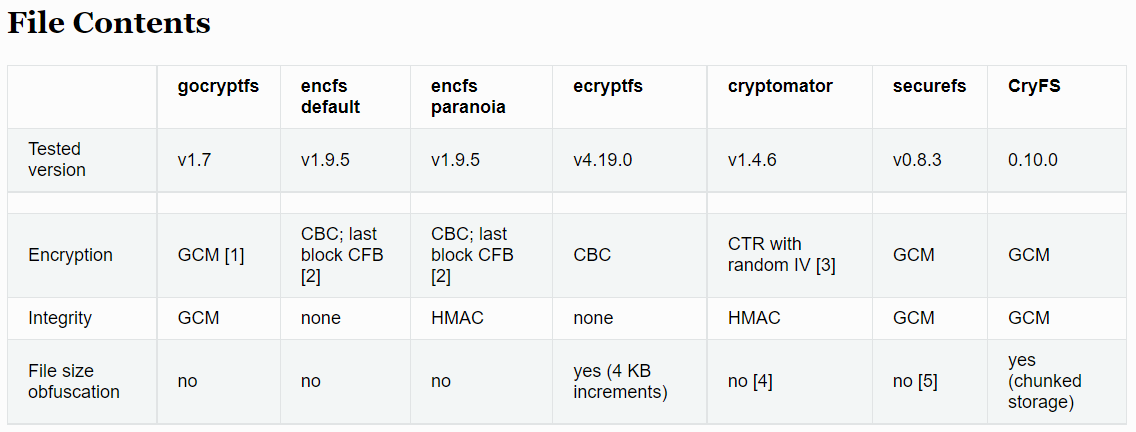The height and width of the screenshot is (432, 1136).
Task: Click the "Integrity" row label
Action: pyautogui.click(x=60, y=318)
